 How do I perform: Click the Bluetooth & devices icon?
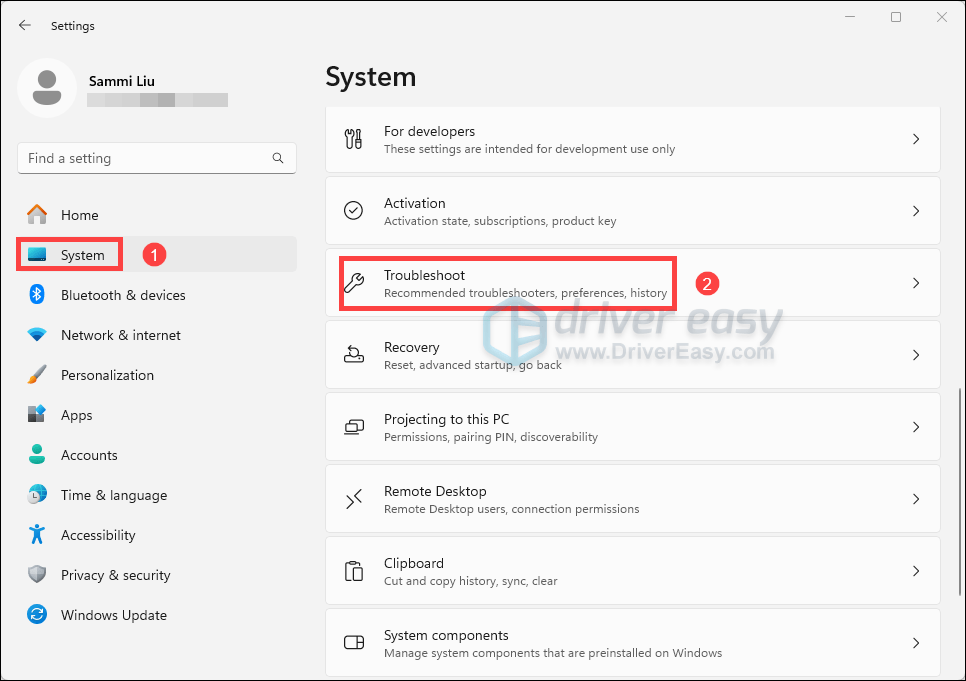(37, 295)
